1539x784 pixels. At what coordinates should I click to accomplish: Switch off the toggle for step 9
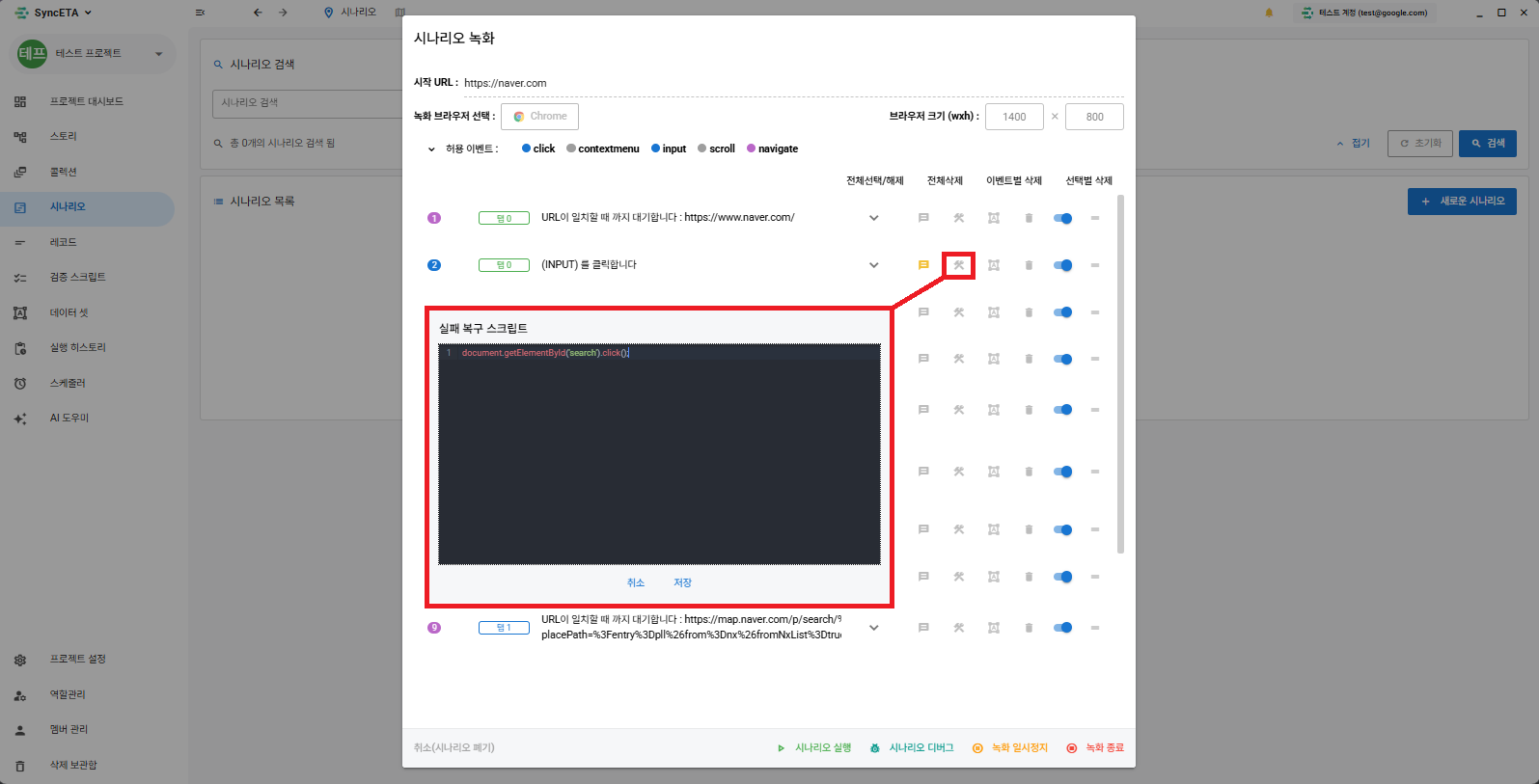(1062, 628)
